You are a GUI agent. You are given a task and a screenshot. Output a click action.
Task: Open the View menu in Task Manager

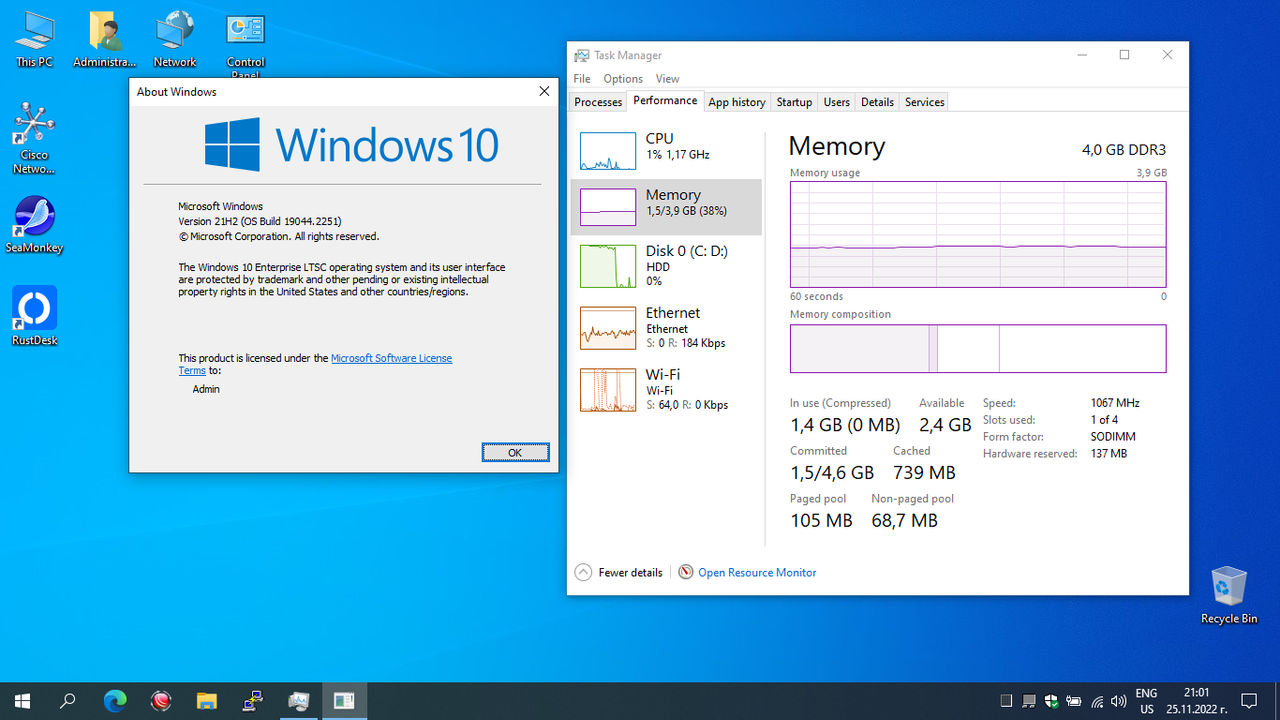click(x=668, y=79)
